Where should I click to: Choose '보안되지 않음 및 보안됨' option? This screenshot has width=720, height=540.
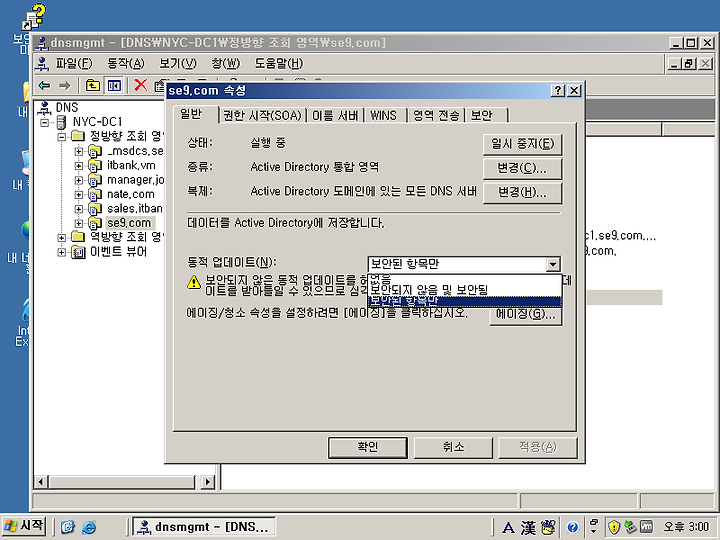(x=464, y=290)
